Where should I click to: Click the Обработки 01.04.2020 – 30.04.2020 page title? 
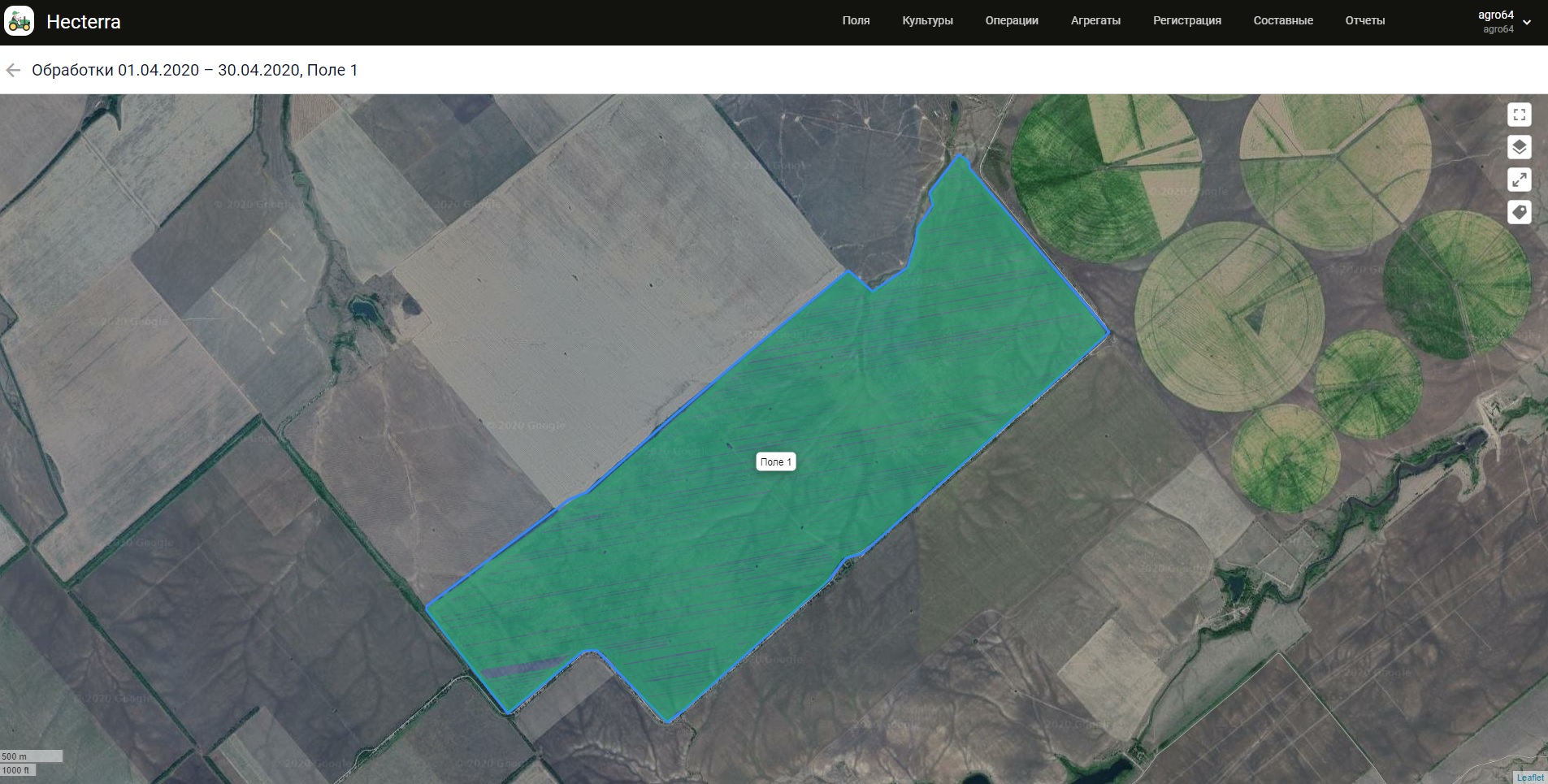[x=195, y=71]
